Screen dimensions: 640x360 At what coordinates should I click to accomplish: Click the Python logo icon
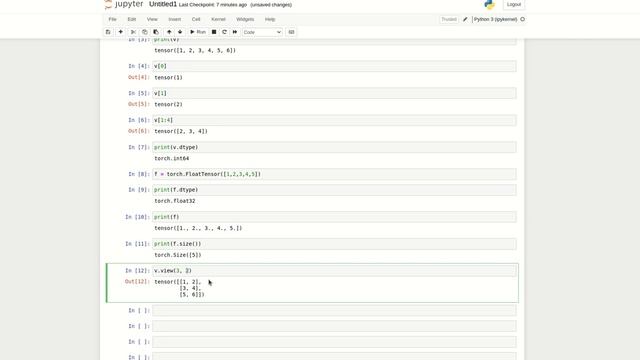pos(489,4)
